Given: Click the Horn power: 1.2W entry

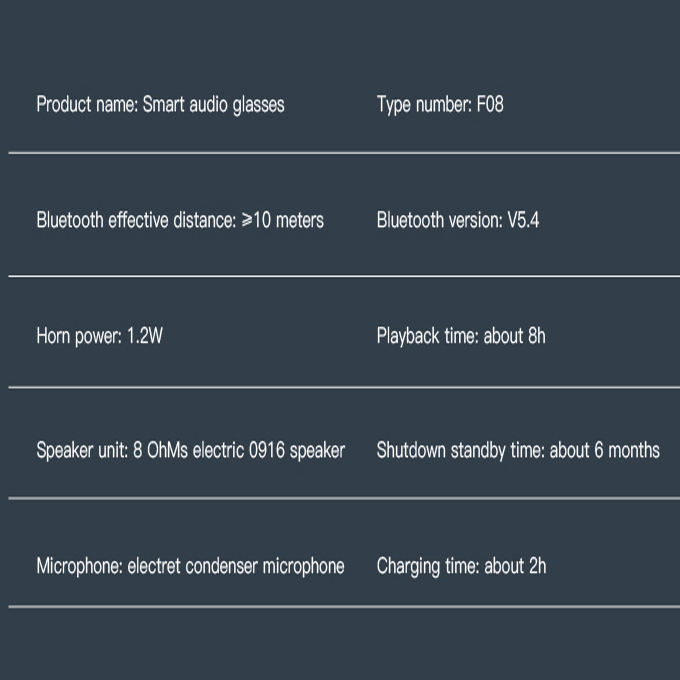Looking at the screenshot, I should click(x=100, y=336).
